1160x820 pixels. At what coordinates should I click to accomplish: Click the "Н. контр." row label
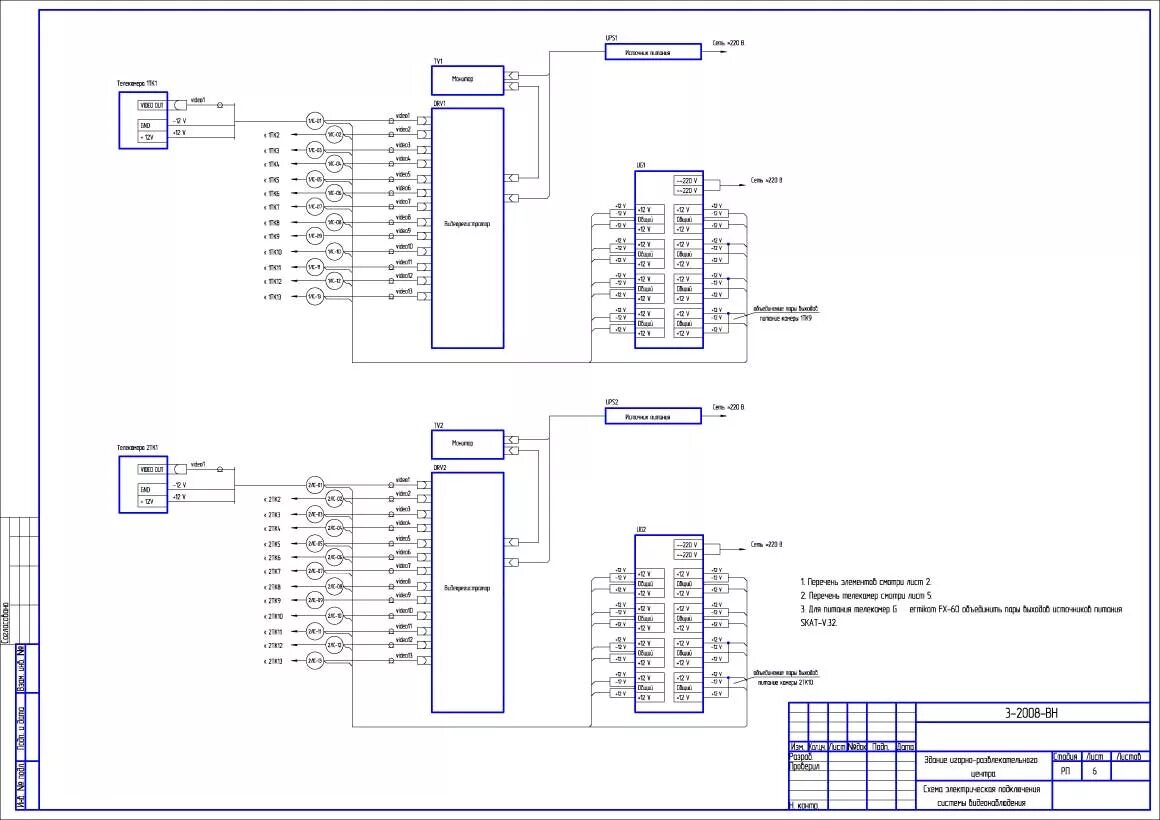tap(803, 805)
